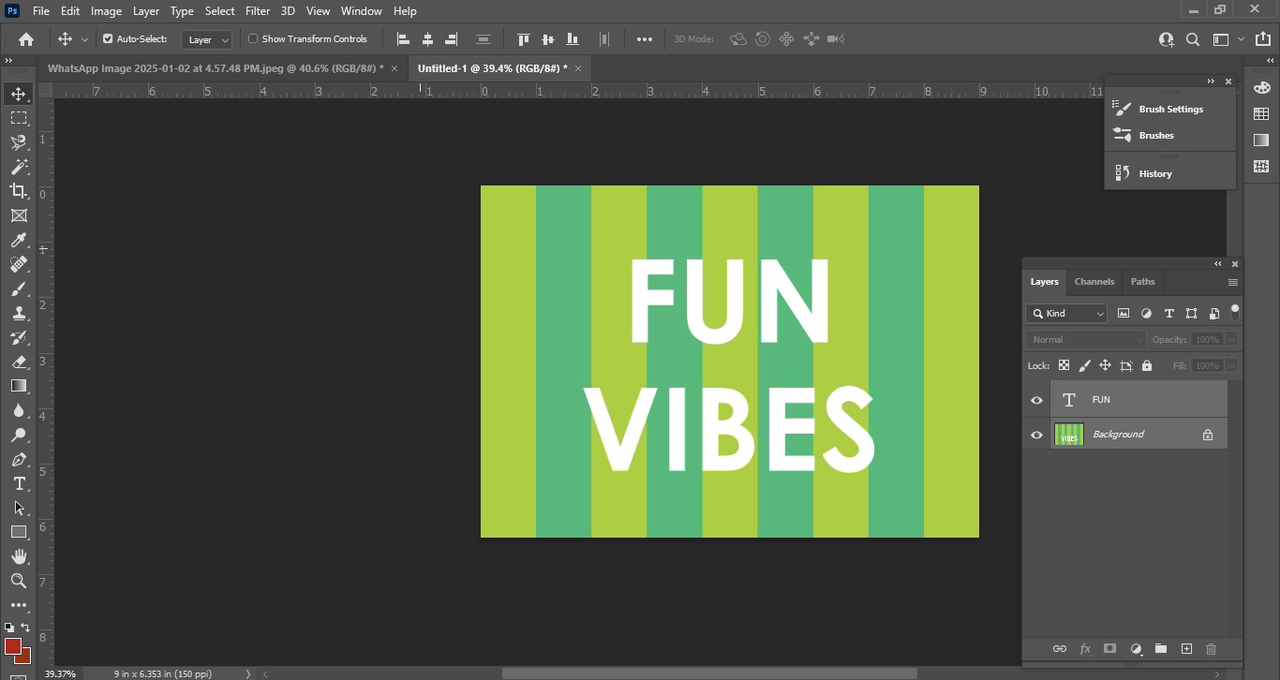This screenshot has width=1280, height=680.
Task: Switch to the Paths tab
Action: (x=1143, y=282)
